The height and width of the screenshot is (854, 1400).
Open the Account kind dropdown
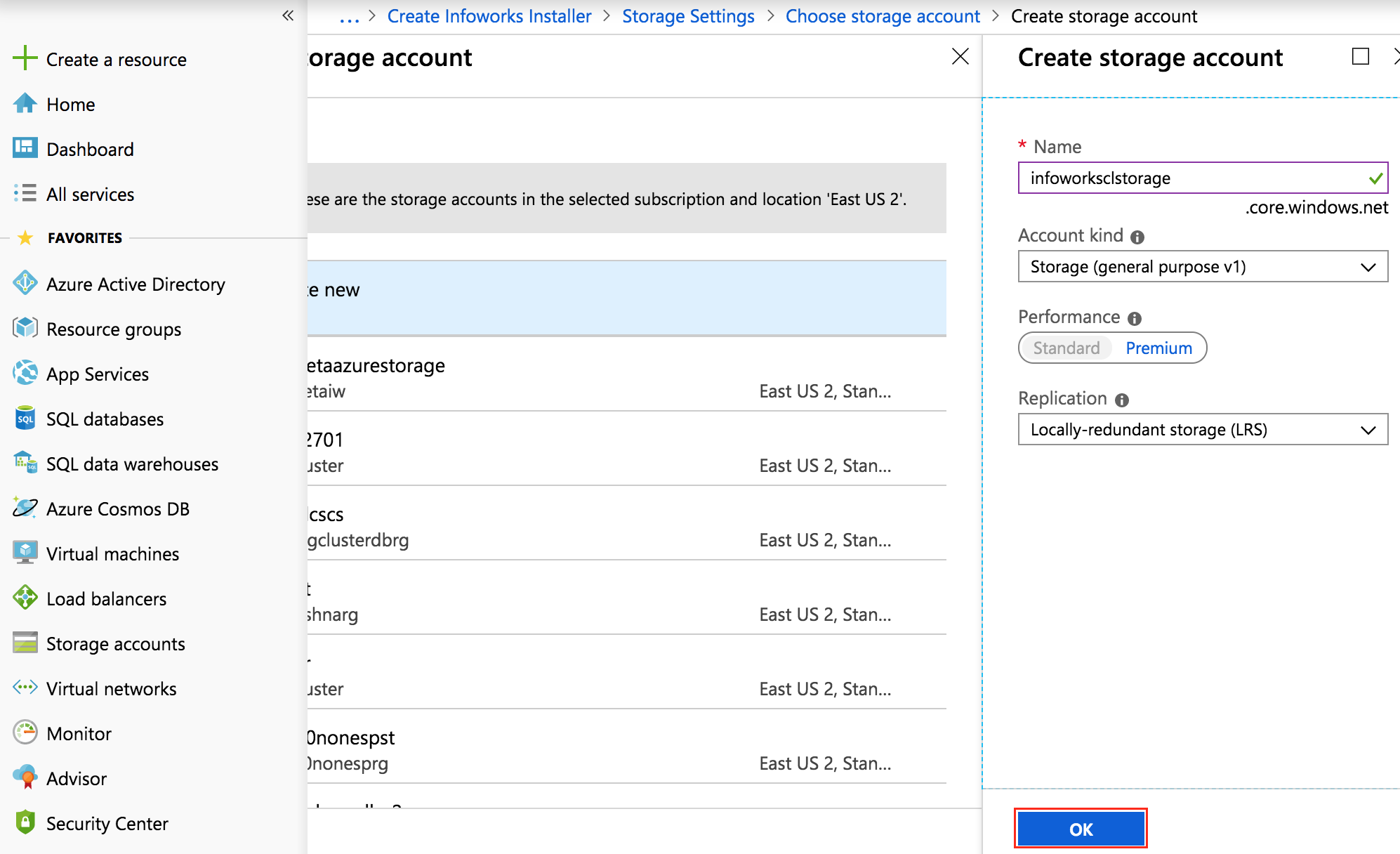tap(1203, 266)
